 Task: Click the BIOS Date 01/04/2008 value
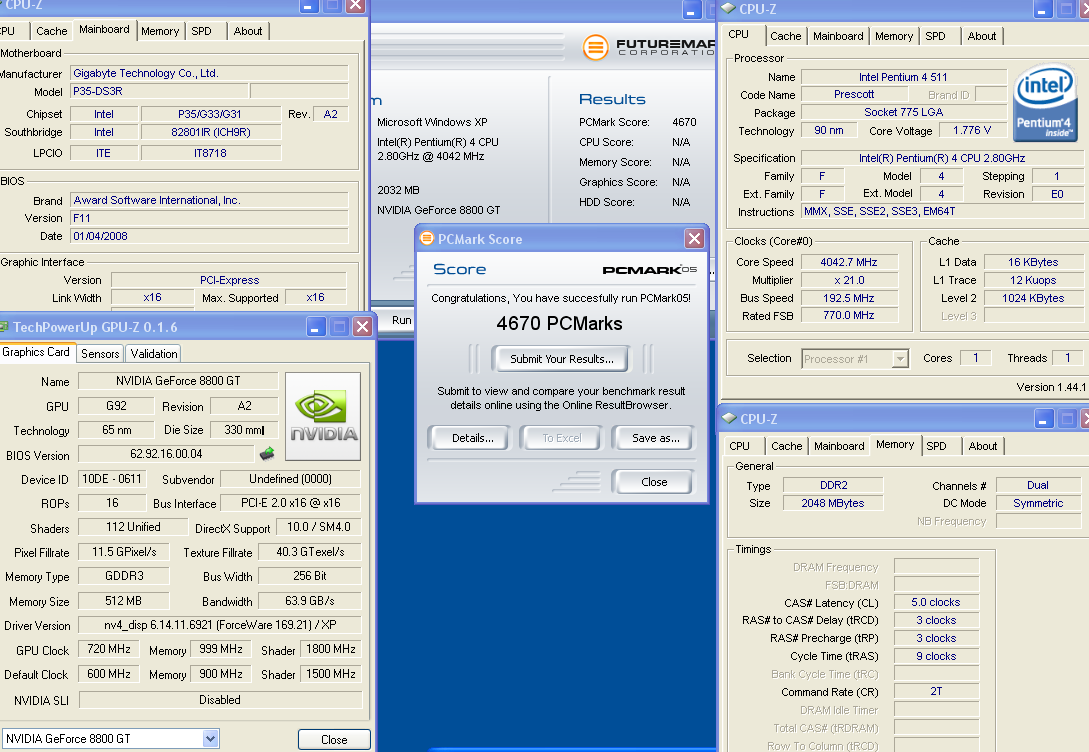pos(209,236)
